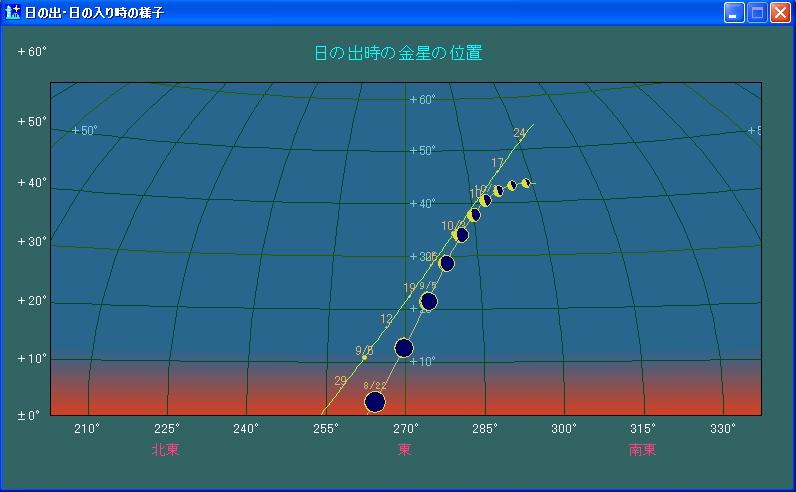
Task: Click the sun position marker labeled 9/8
Action: coord(364,357)
